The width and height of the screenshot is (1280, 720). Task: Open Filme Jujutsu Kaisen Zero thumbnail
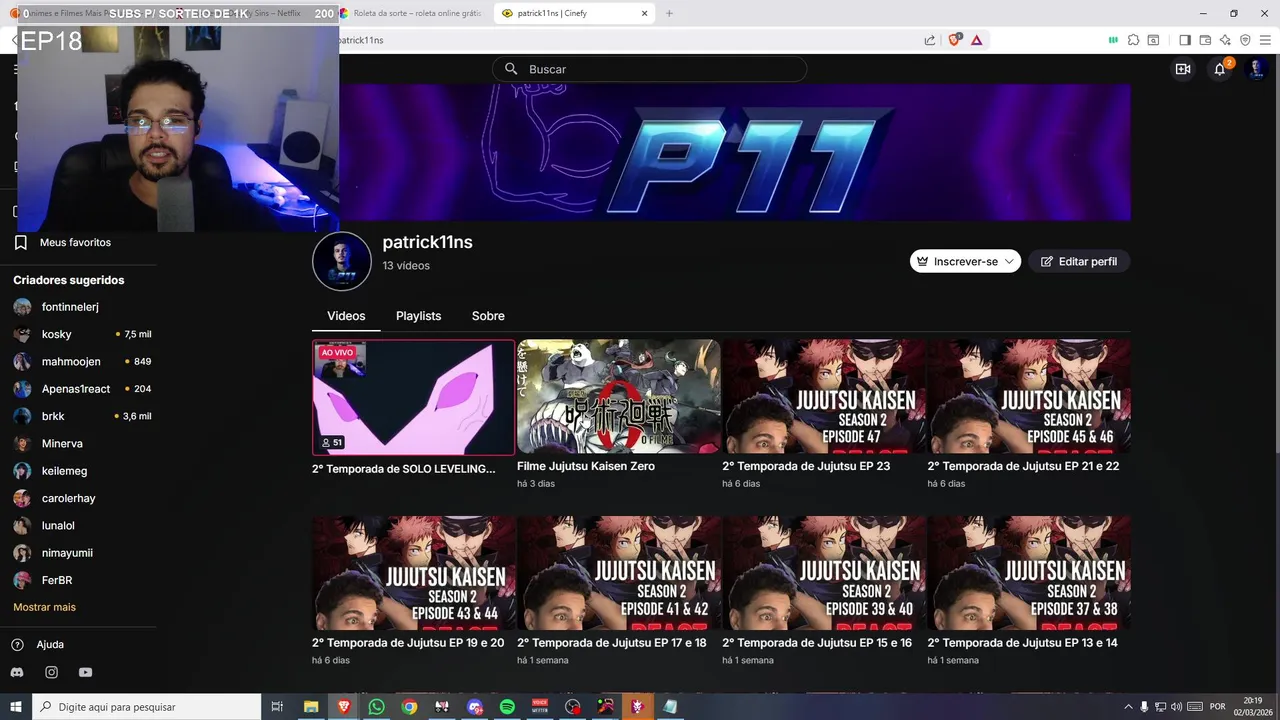pos(619,397)
